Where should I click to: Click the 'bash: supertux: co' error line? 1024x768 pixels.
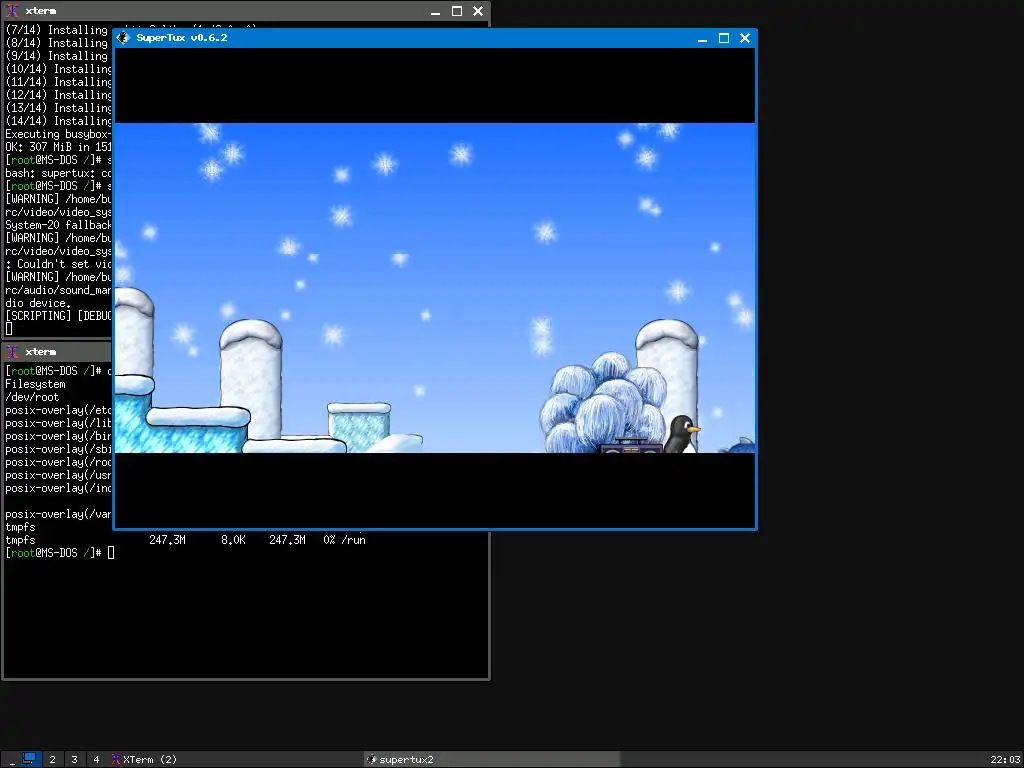point(59,174)
